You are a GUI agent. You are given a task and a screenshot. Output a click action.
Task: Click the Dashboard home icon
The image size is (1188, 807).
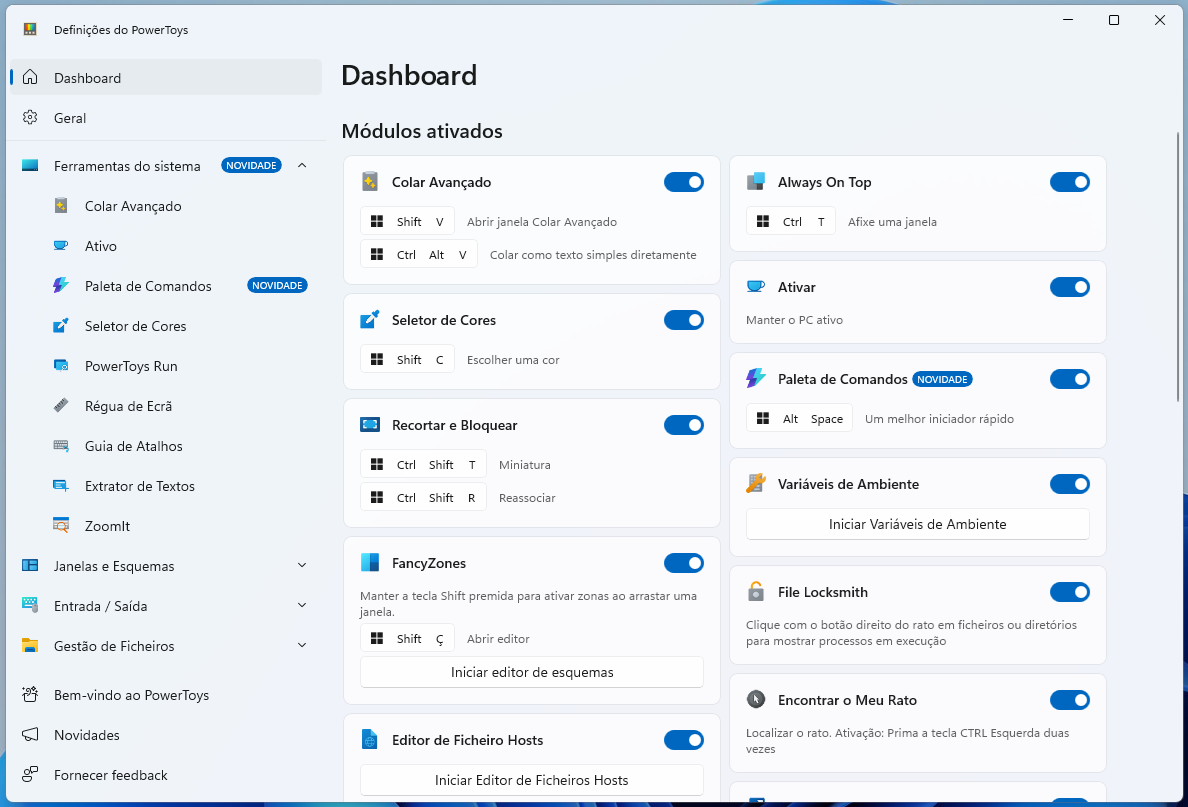(x=30, y=77)
